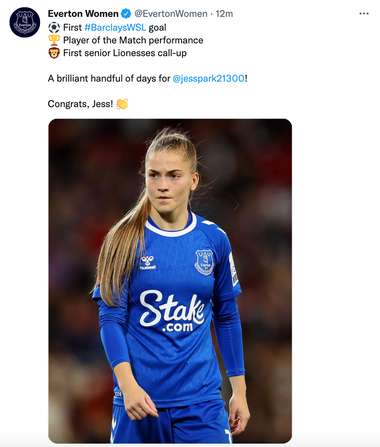Viewport: 380px width, 447px height.
Task: Click the lion face emoji
Action: [54, 53]
